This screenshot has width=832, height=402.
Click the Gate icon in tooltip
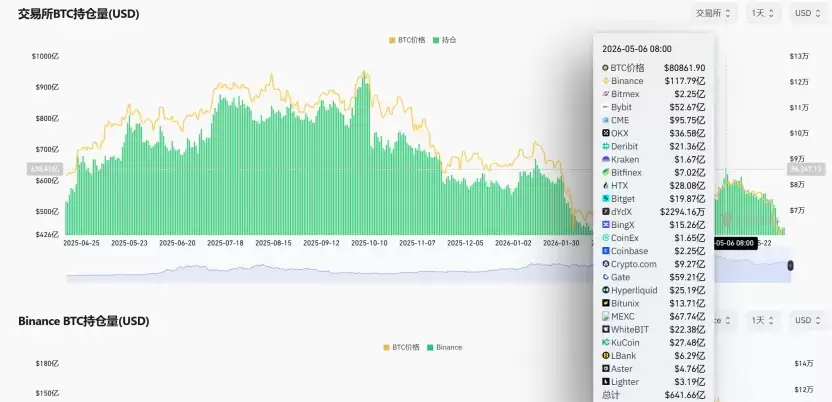pos(605,277)
